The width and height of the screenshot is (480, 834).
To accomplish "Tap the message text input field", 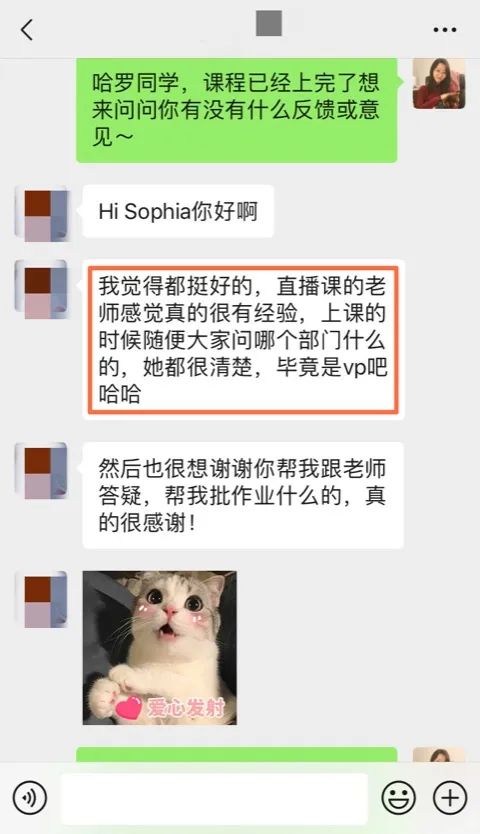I will (x=214, y=798).
